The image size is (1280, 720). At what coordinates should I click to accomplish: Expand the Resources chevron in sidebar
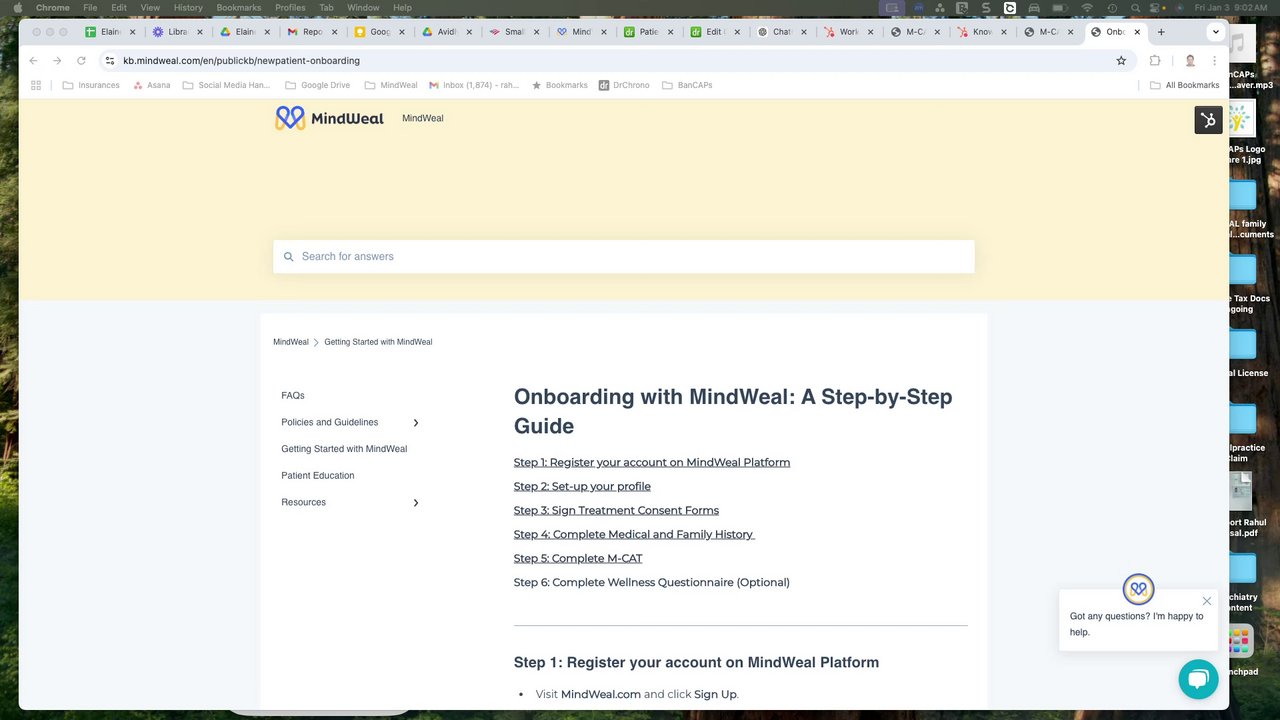[x=416, y=503]
